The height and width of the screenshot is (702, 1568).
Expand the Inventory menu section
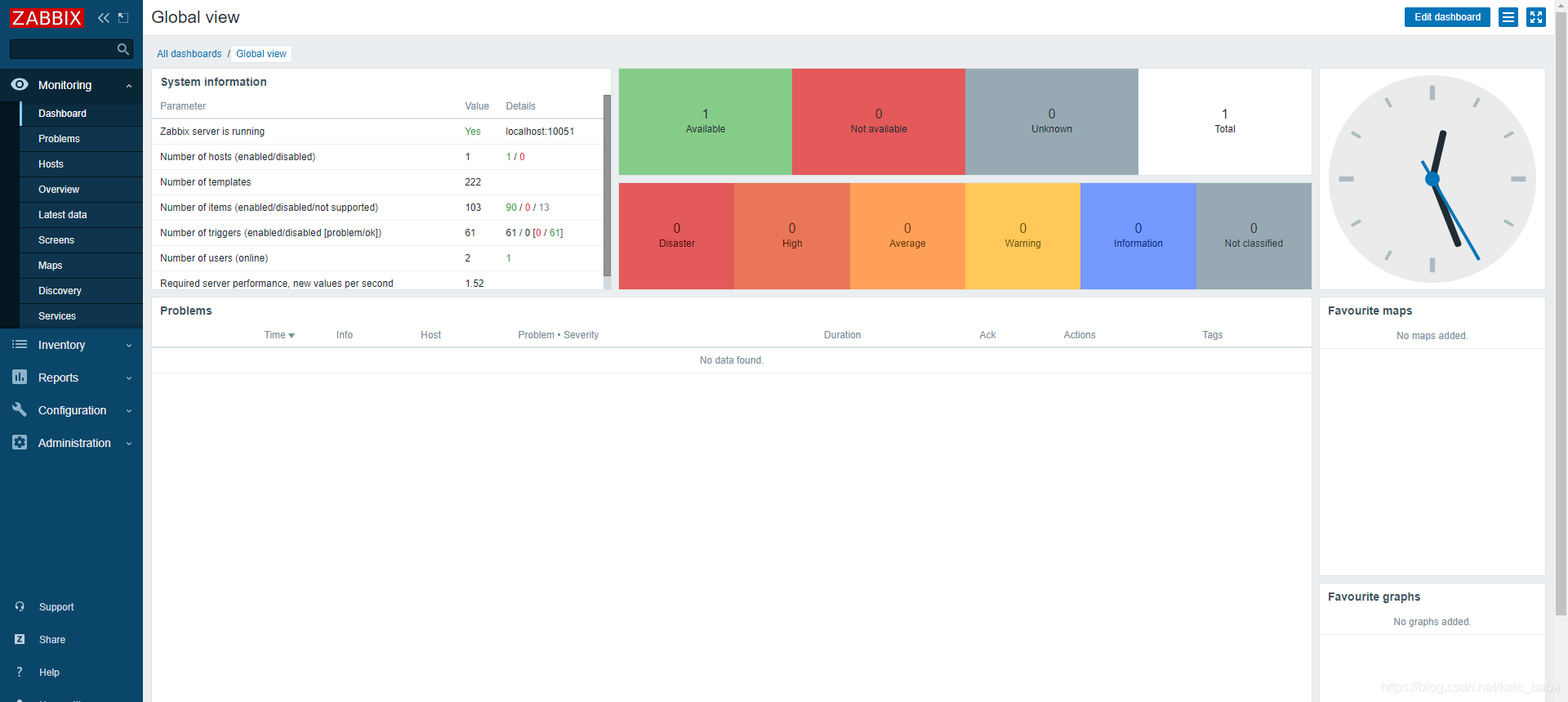pyautogui.click(x=129, y=346)
